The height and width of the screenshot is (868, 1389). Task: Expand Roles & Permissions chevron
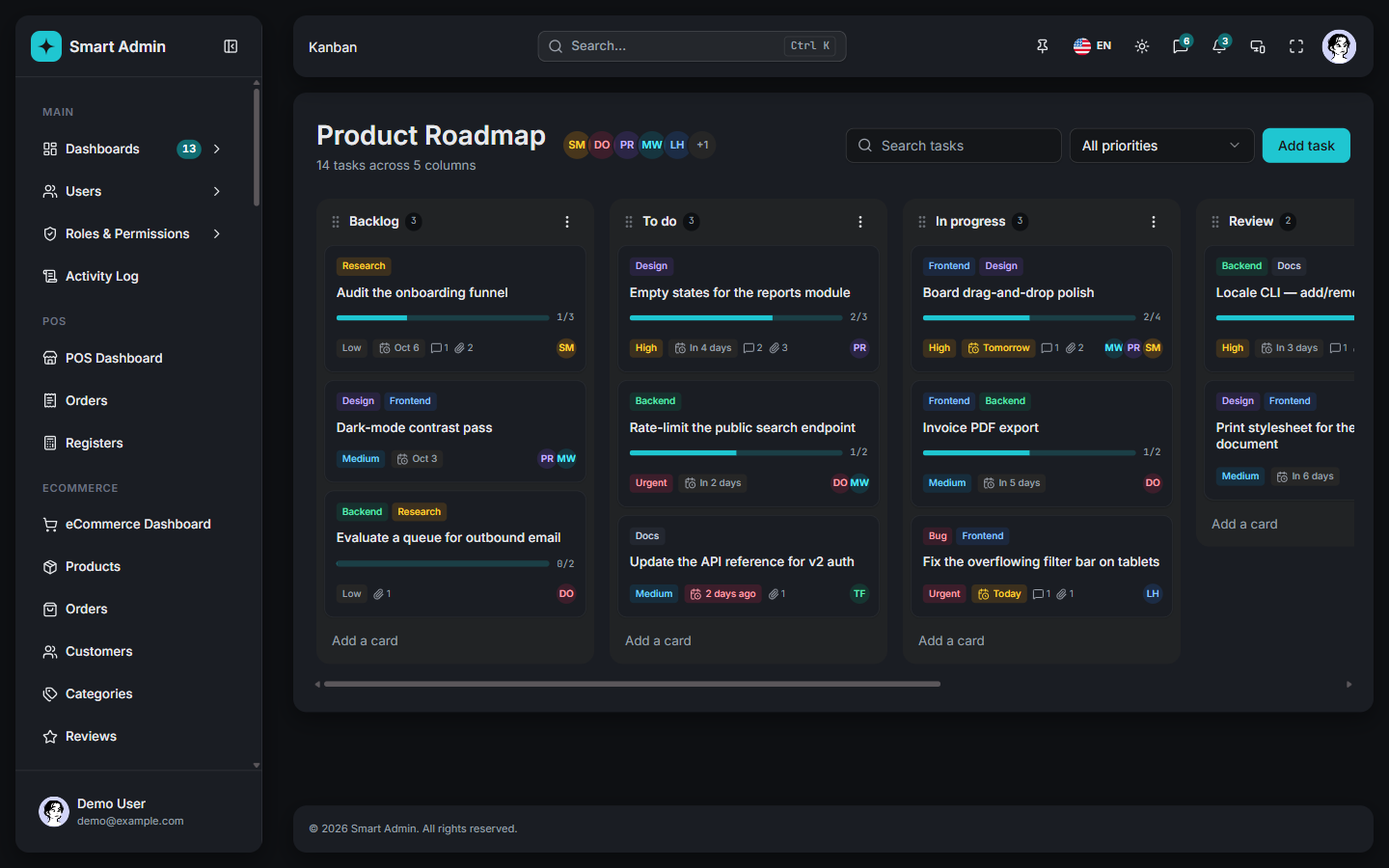tap(217, 233)
